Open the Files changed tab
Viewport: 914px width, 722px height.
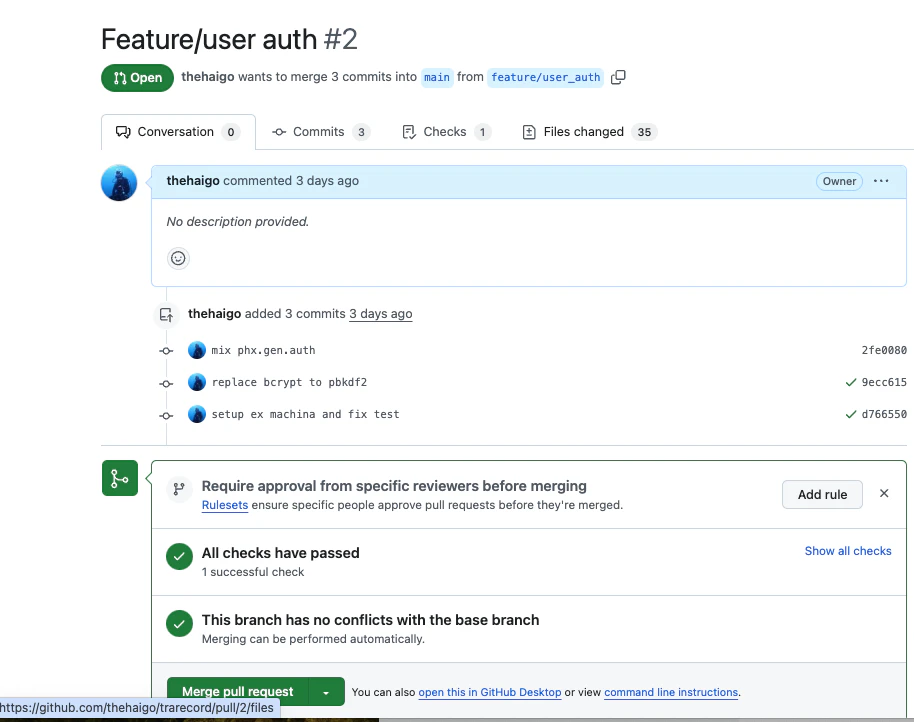(x=590, y=132)
